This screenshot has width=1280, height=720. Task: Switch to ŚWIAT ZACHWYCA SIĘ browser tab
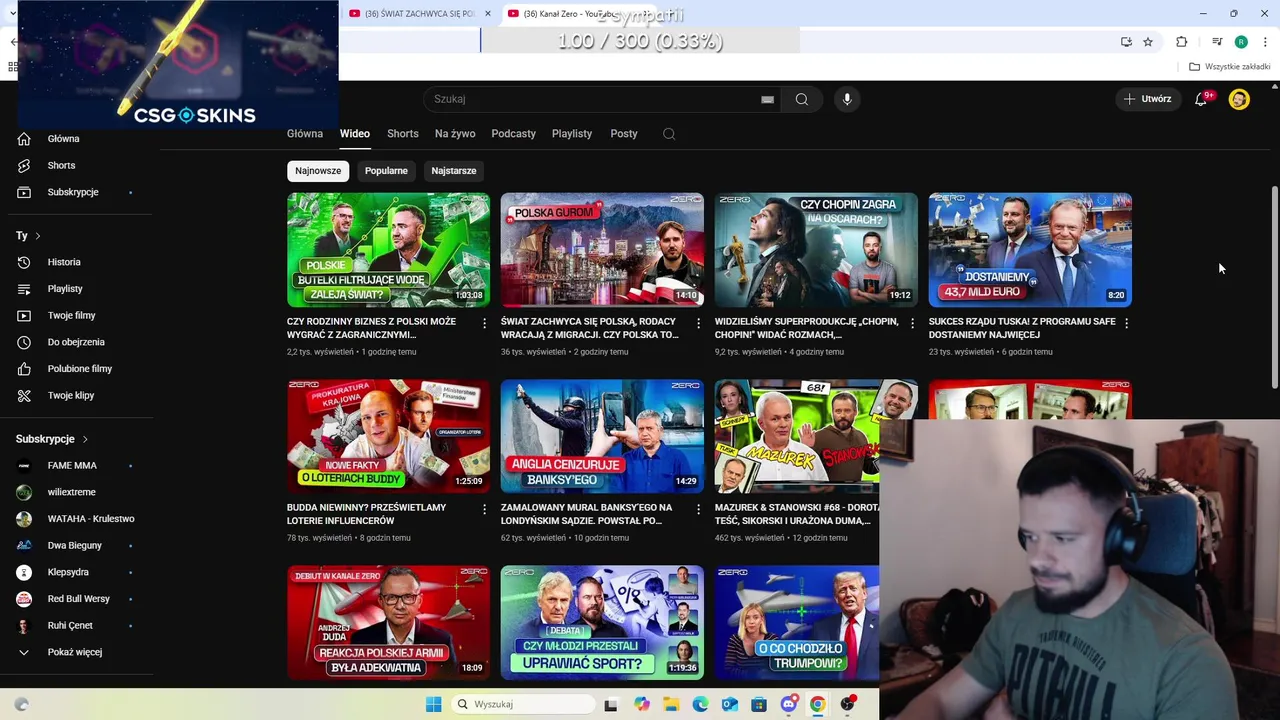point(418,14)
